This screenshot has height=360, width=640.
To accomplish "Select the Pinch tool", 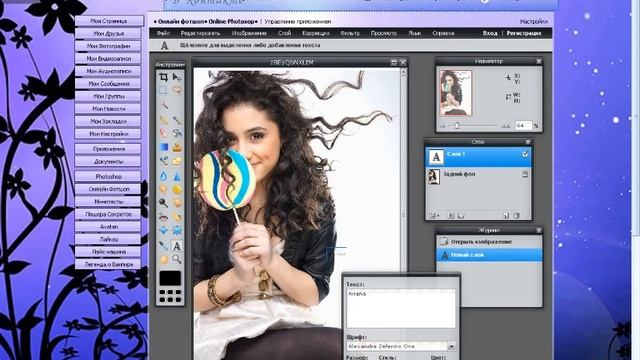I will tap(177, 231).
